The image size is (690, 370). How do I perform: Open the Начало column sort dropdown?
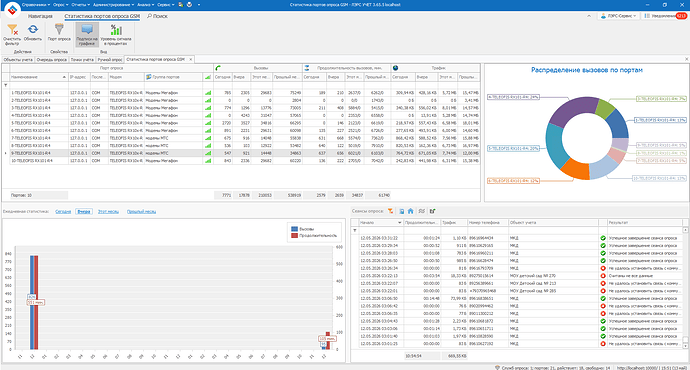click(x=400, y=223)
